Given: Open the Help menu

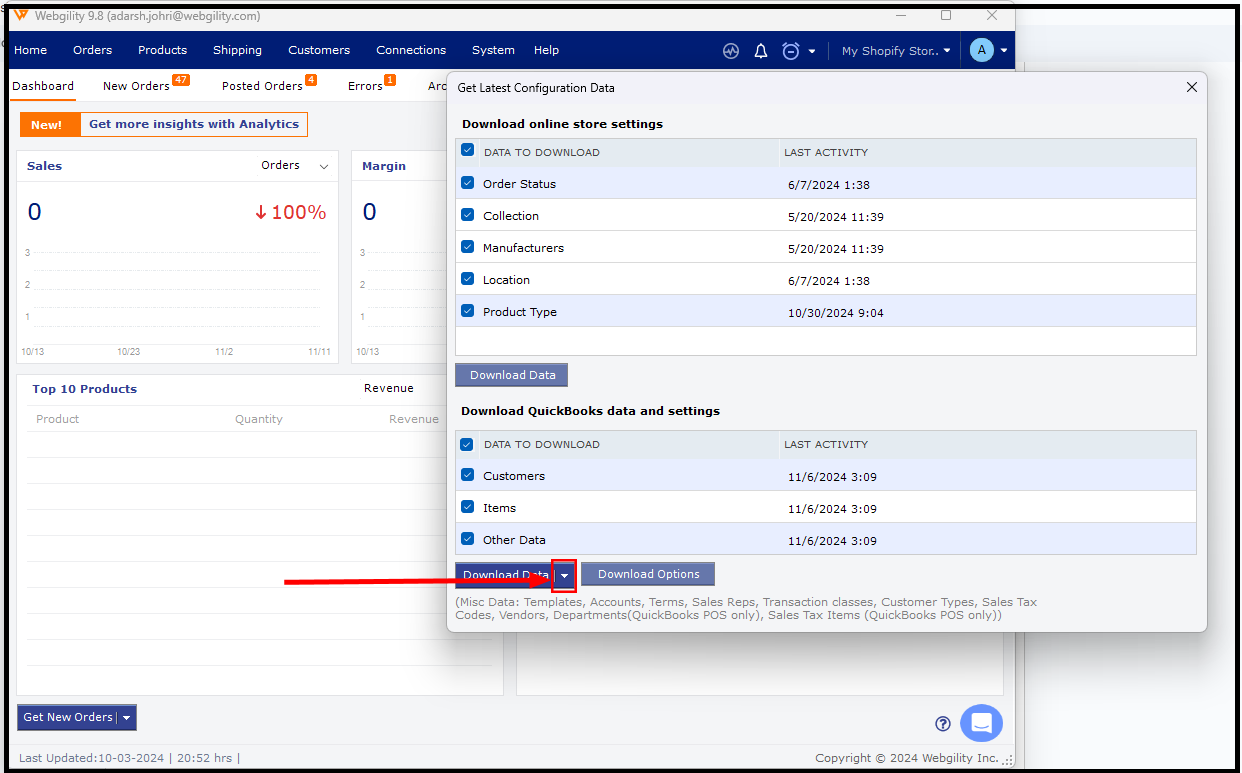Looking at the screenshot, I should [546, 50].
